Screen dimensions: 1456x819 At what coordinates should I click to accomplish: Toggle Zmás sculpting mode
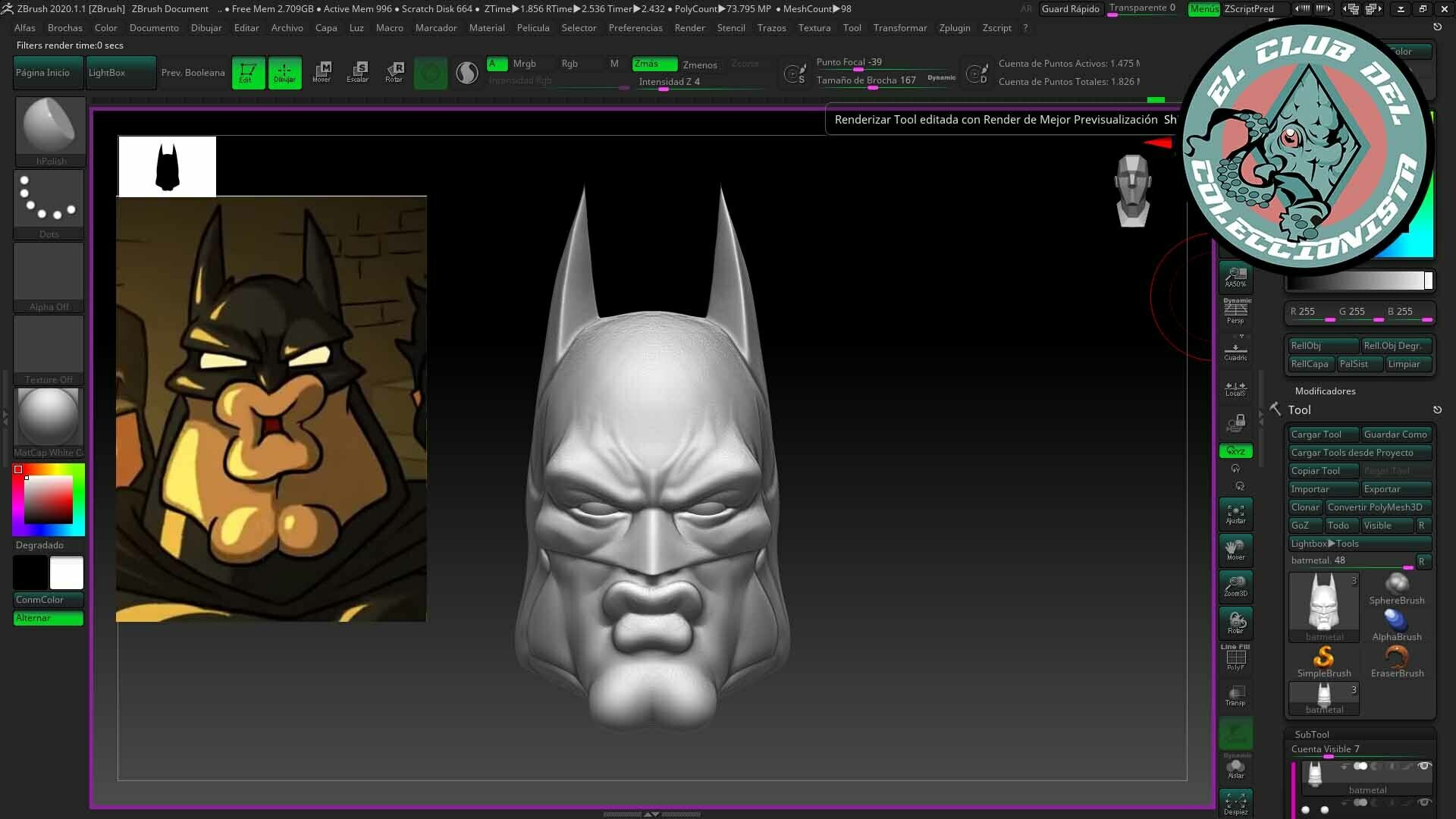(654, 64)
